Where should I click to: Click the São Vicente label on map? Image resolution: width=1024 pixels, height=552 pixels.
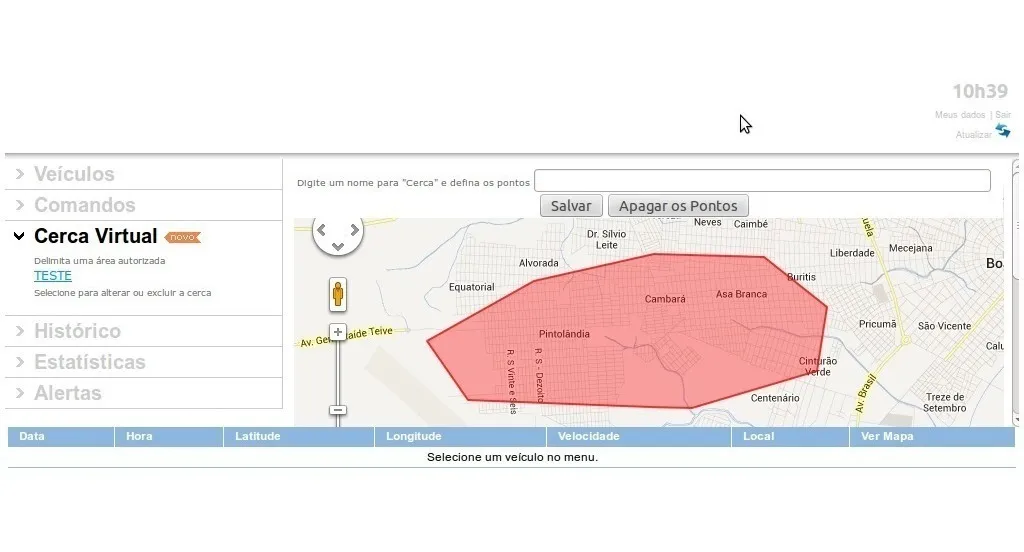point(944,326)
